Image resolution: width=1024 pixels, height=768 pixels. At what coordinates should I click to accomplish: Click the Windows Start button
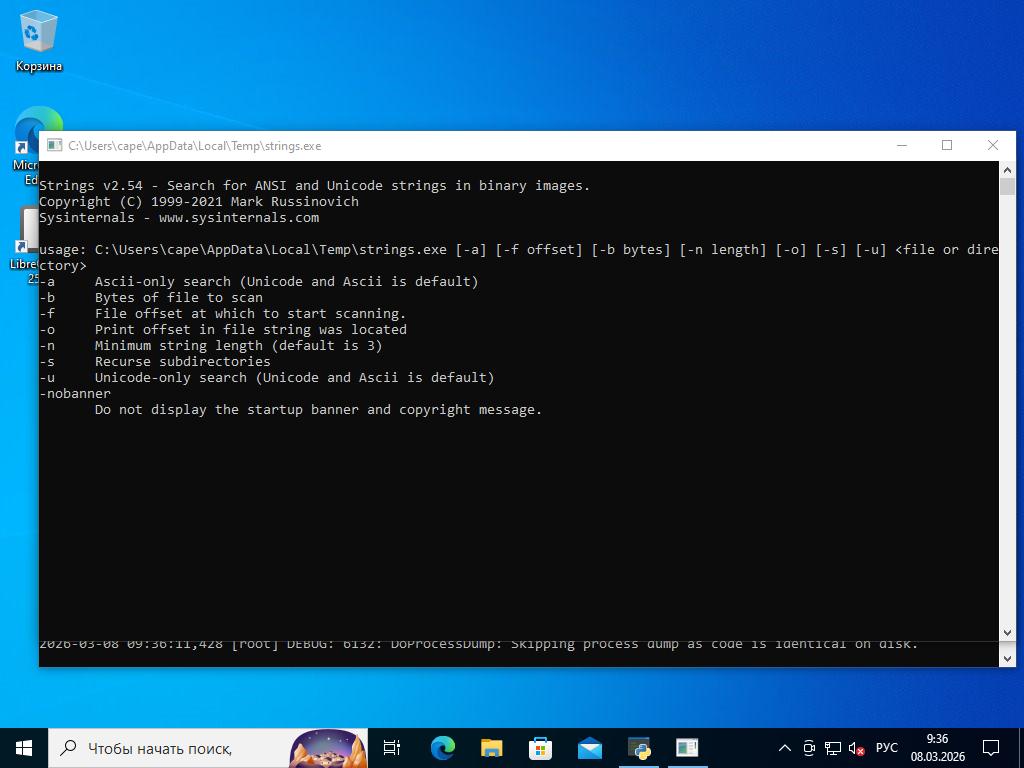coord(24,747)
